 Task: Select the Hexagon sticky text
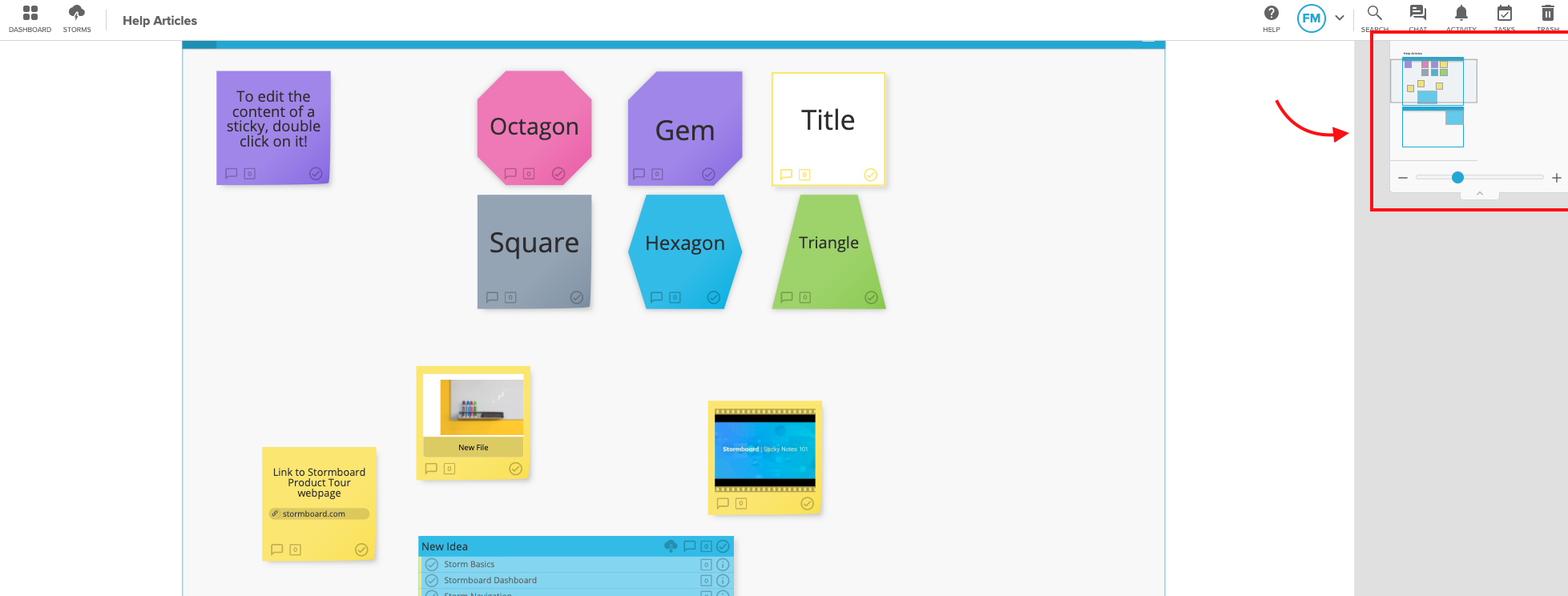pos(685,243)
